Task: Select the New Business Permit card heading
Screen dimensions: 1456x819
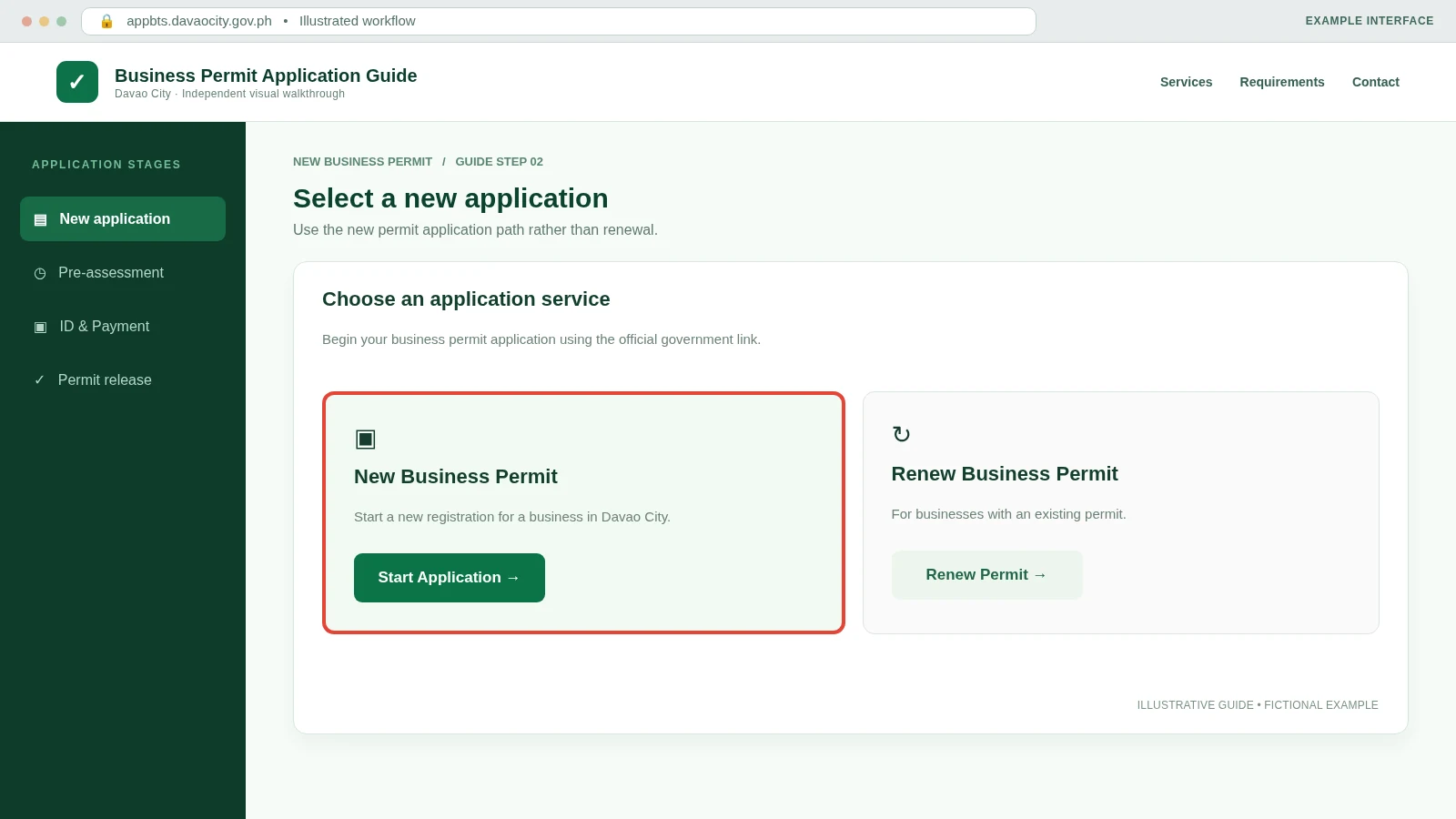Action: [455, 477]
